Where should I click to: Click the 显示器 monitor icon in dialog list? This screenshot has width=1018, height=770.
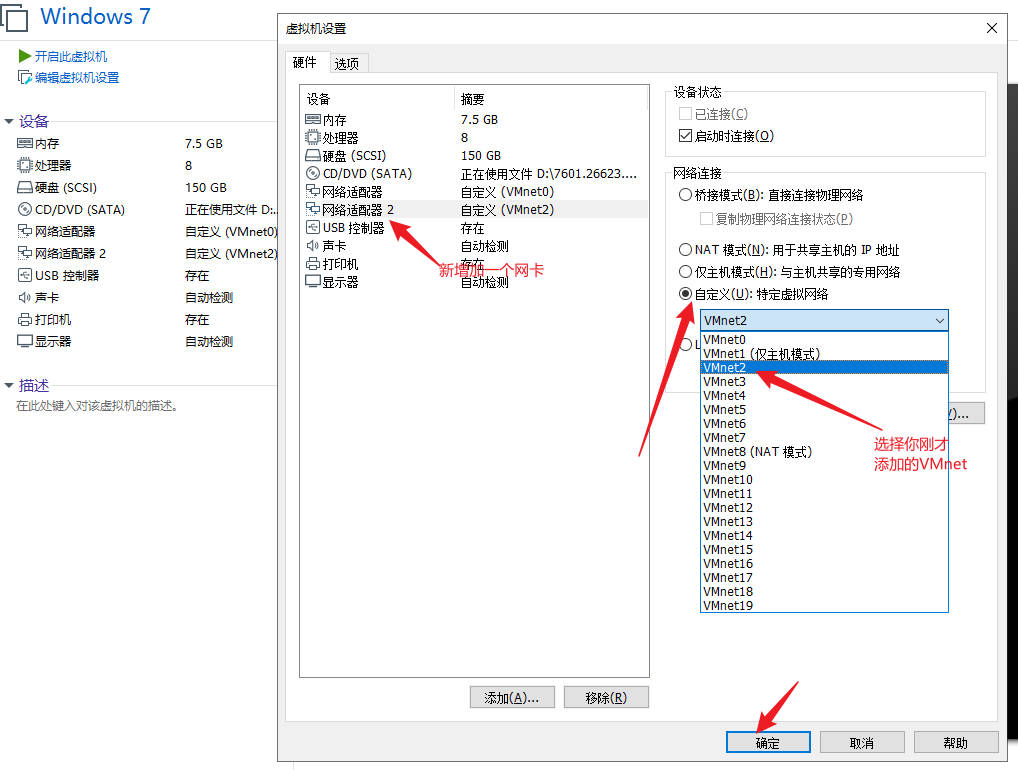pyautogui.click(x=312, y=282)
